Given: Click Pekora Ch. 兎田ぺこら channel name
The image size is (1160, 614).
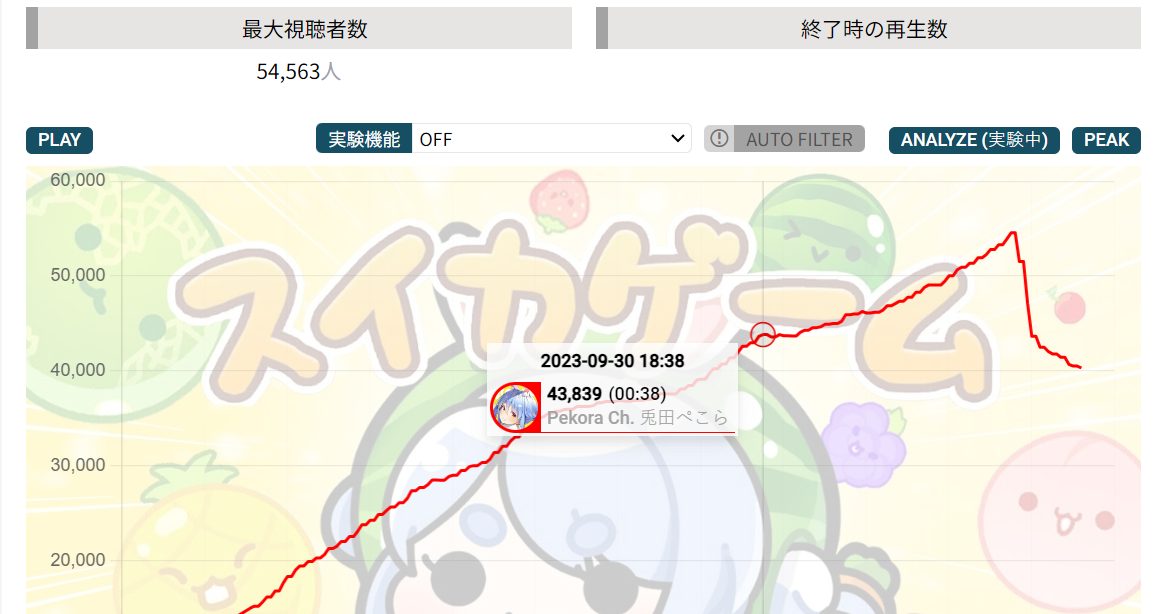Looking at the screenshot, I should [x=637, y=418].
